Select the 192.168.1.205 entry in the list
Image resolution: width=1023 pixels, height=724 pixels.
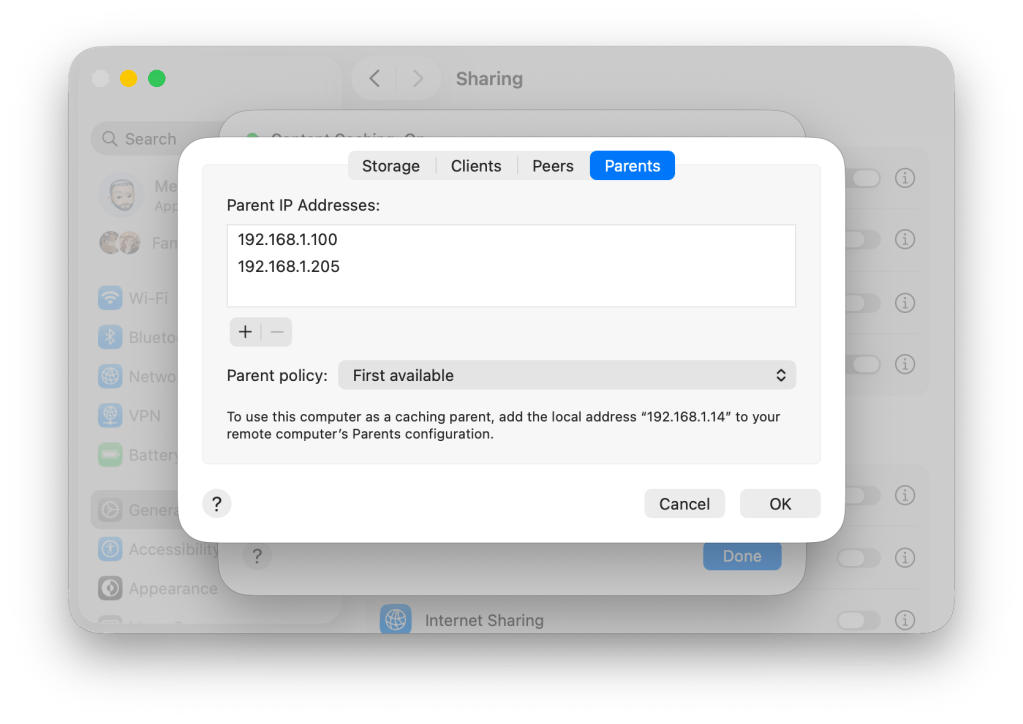(288, 267)
